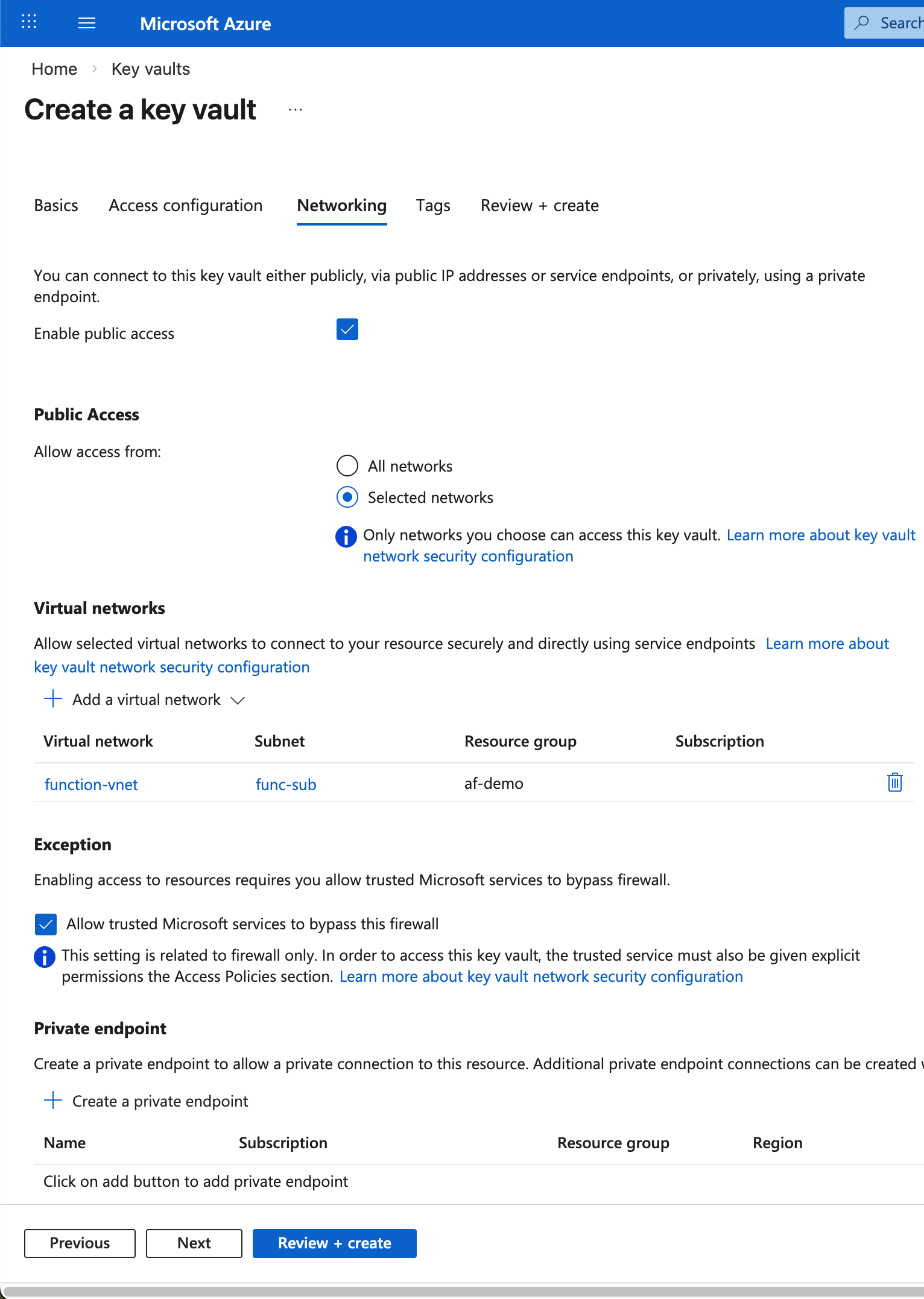
Task: Open the app launcher grid icon
Action: (29, 23)
